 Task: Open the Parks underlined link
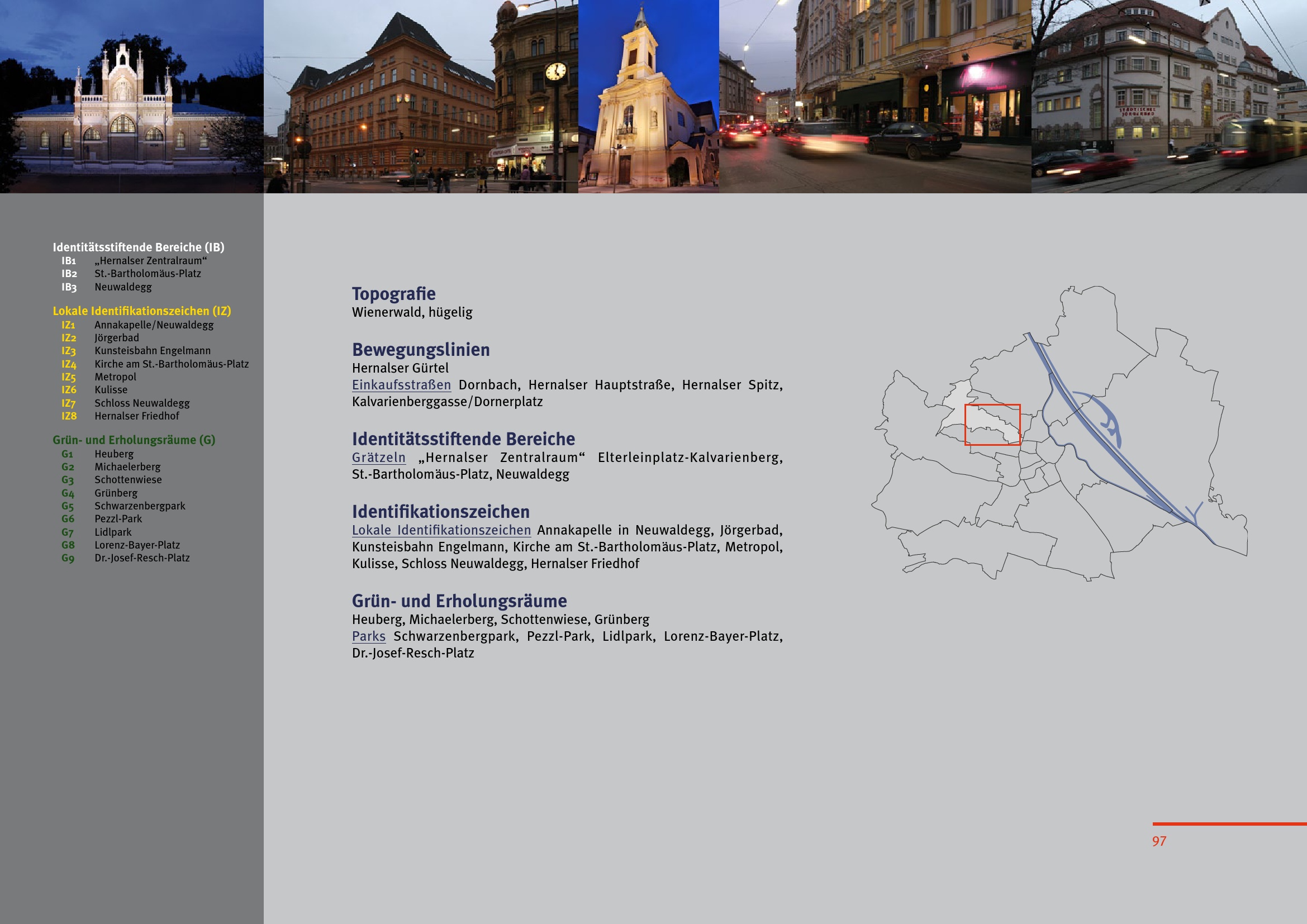click(x=368, y=637)
